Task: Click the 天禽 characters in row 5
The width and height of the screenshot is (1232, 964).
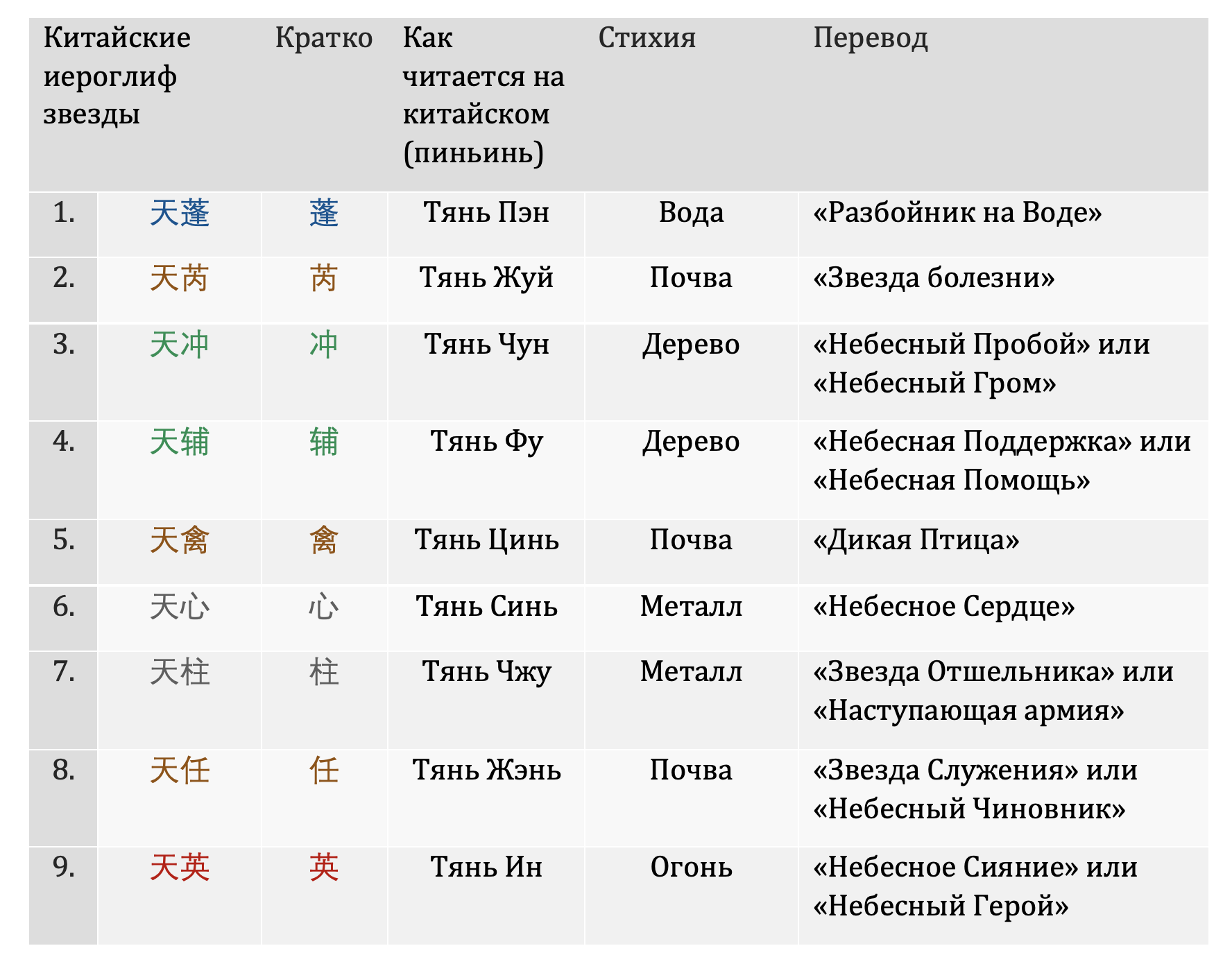Action: tap(180, 541)
